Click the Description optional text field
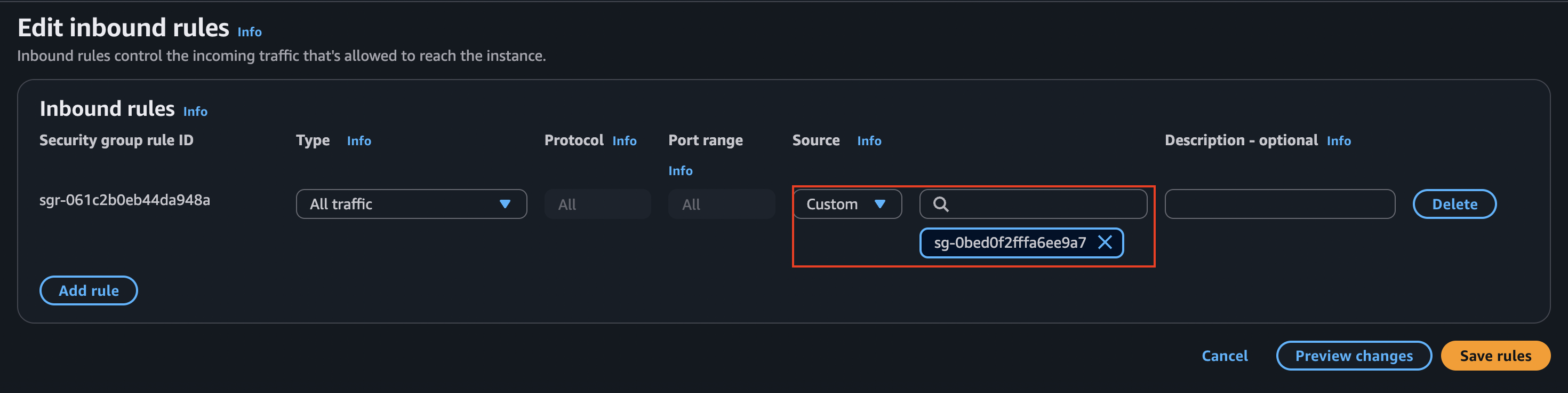 point(1279,204)
